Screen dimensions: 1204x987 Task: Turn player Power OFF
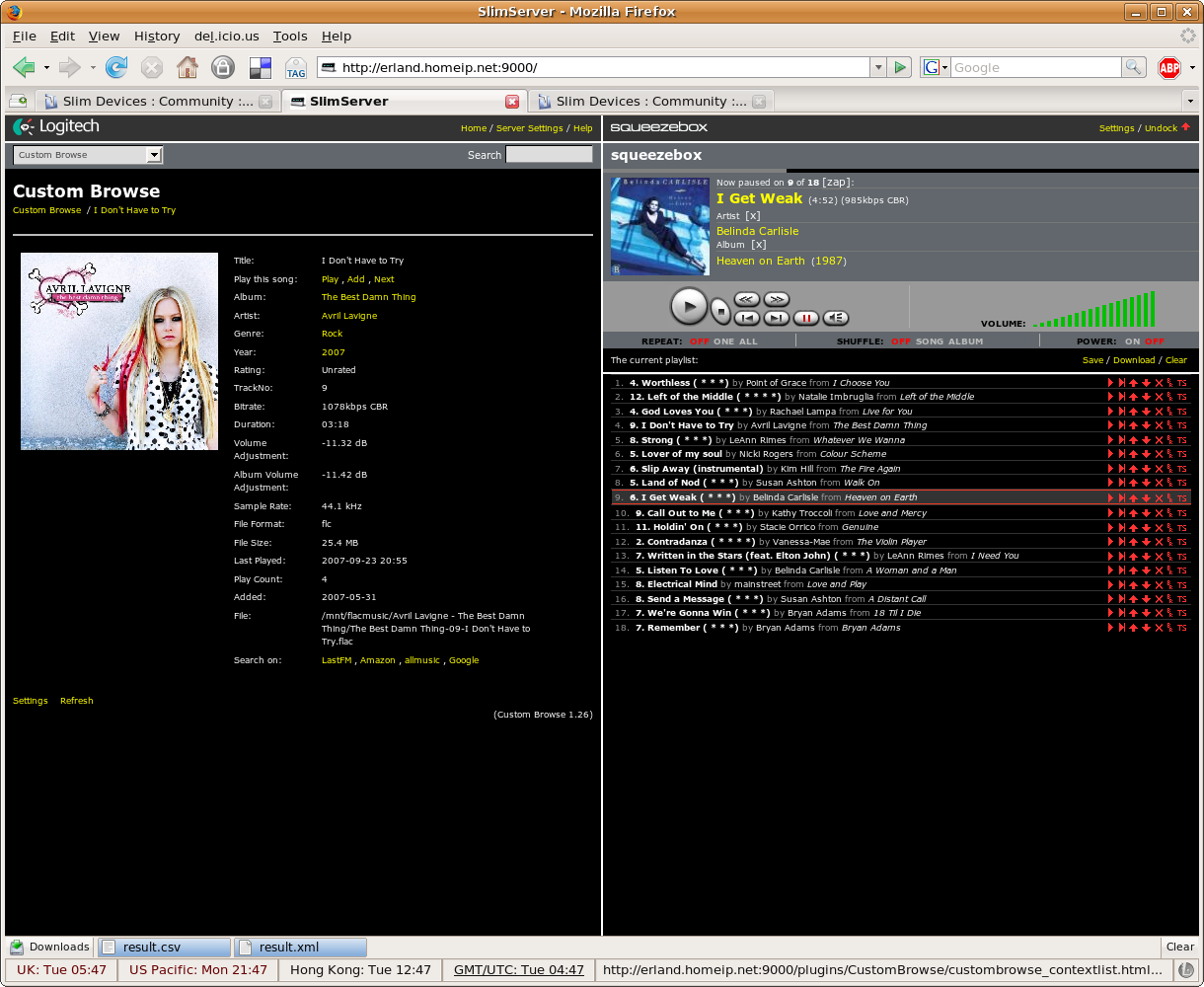pyautogui.click(x=1154, y=342)
